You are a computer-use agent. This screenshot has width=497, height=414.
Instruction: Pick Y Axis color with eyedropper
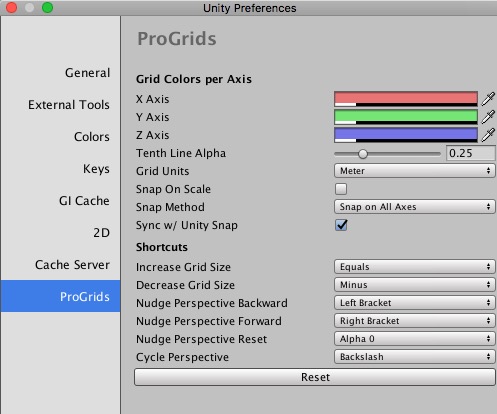pyautogui.click(x=488, y=117)
